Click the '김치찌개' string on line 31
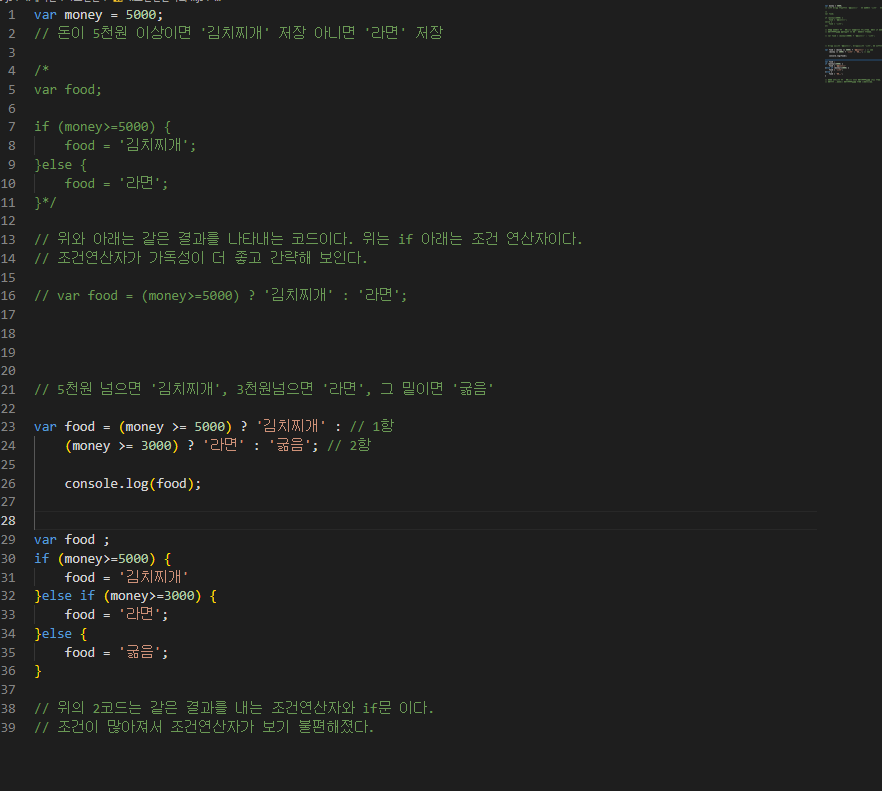882x791 pixels. [154, 577]
